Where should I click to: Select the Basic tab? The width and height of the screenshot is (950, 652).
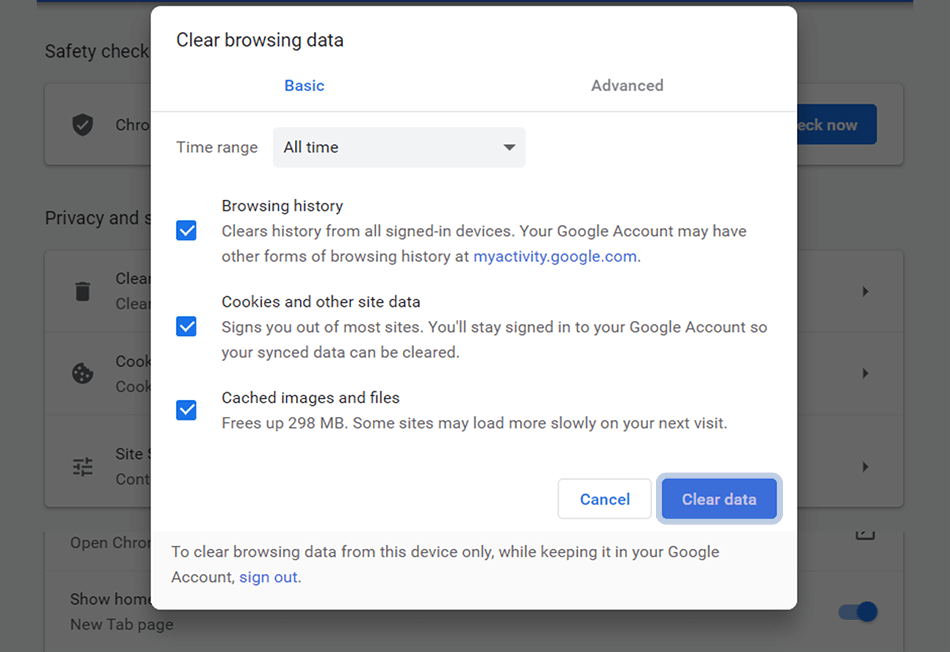(304, 85)
